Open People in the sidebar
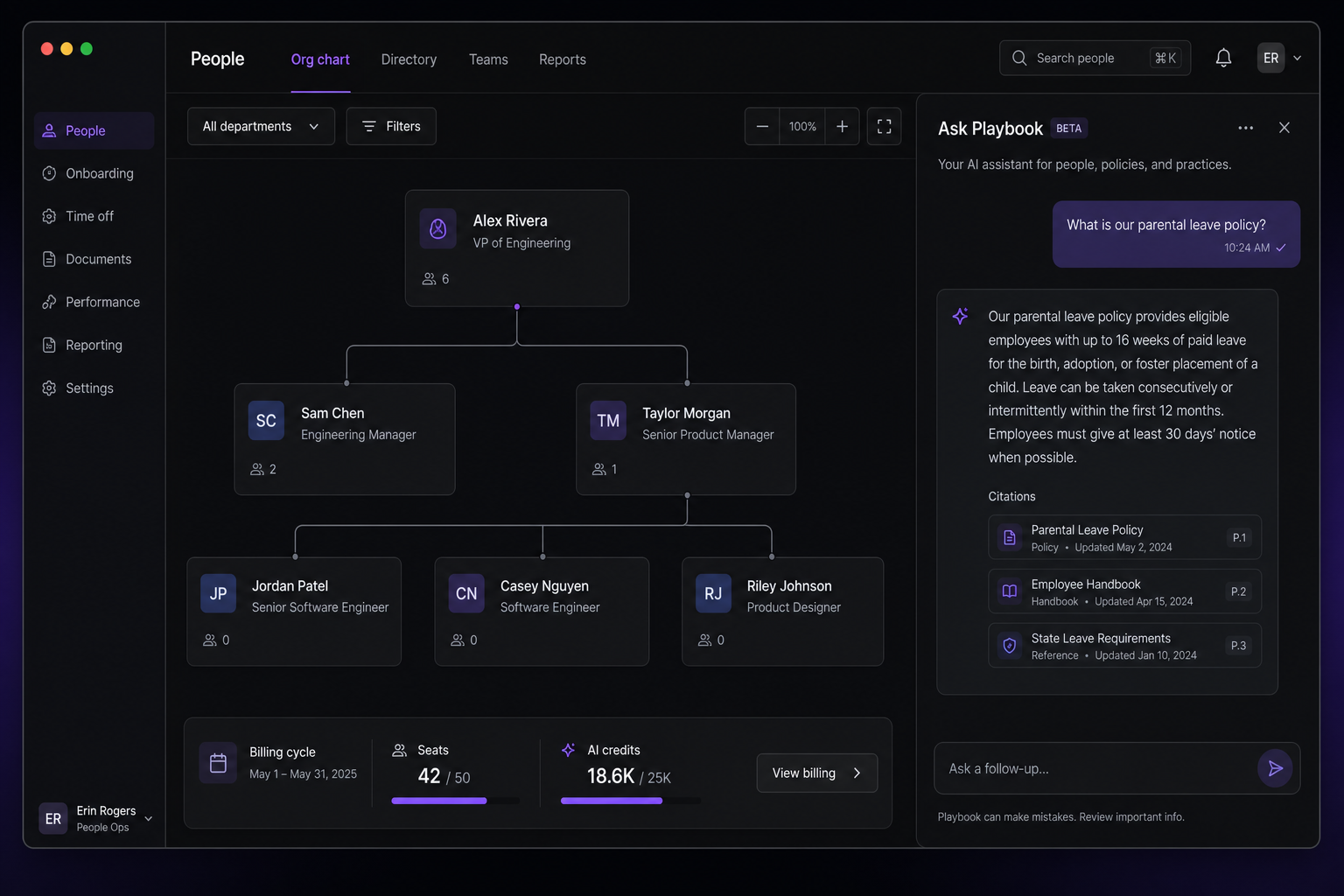 (94, 130)
